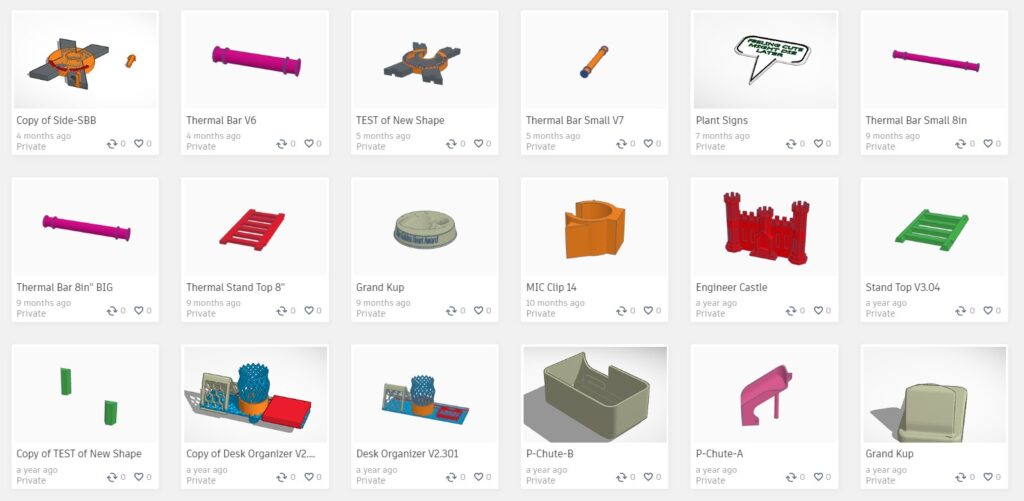Open the red Engineer Castle thumbnail
Screen dimensions: 1024x501
click(765, 227)
